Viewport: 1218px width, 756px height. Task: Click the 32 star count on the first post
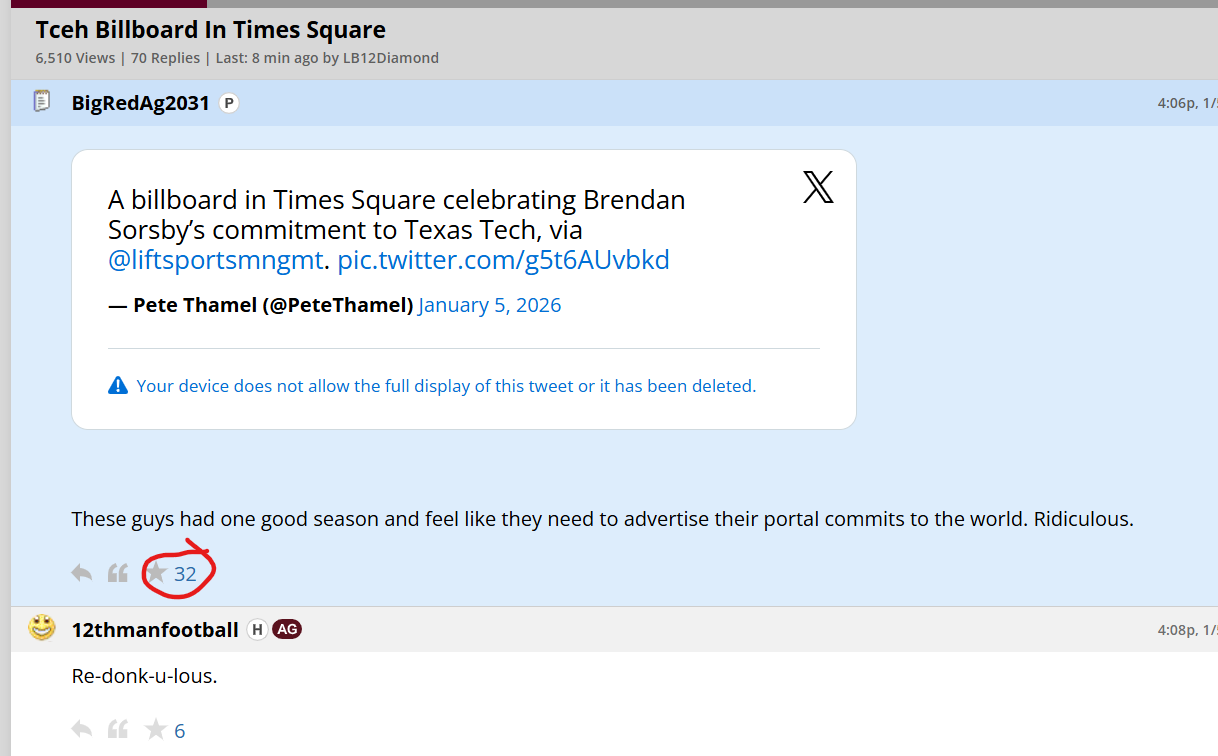185,574
